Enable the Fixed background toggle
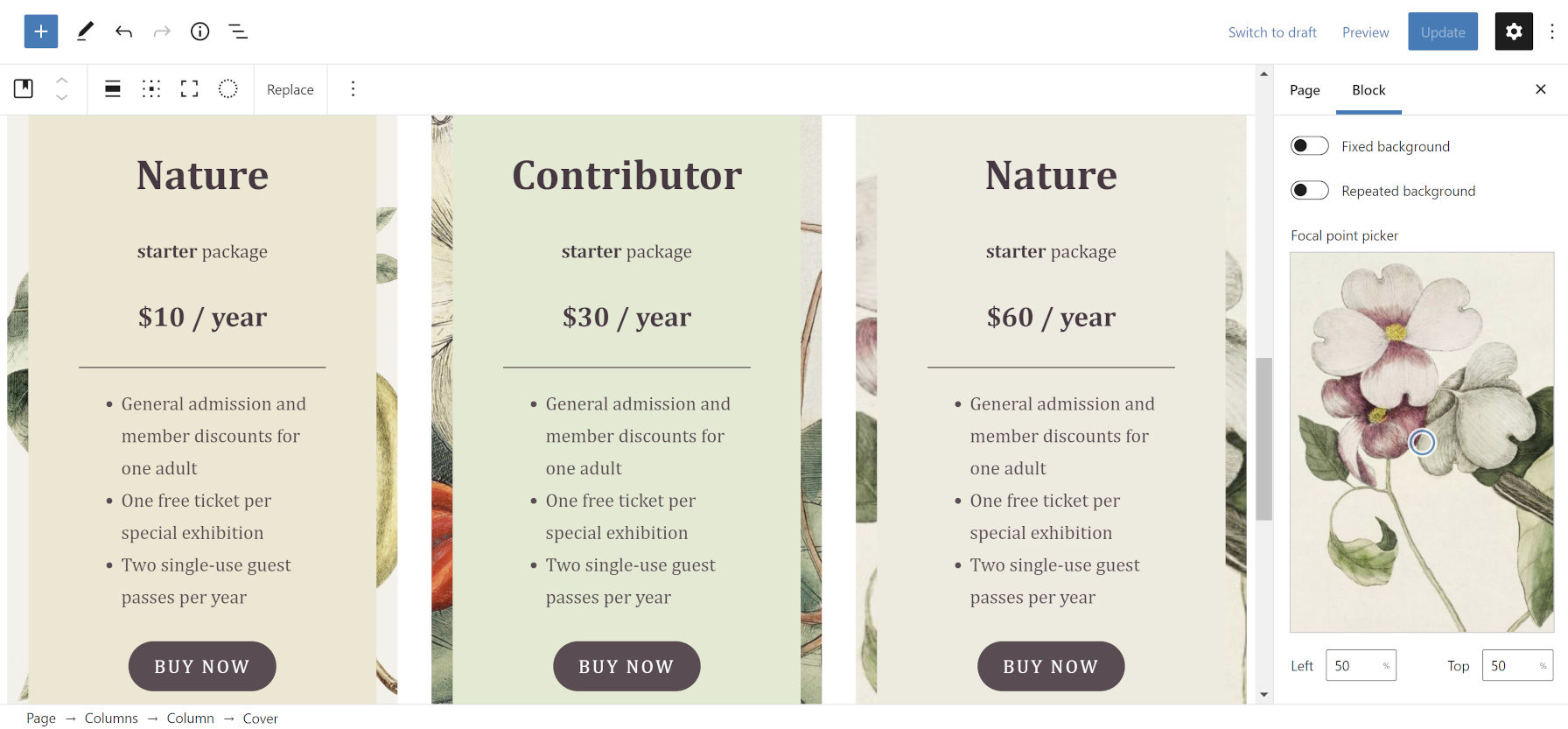Image resolution: width=1568 pixels, height=729 pixels. tap(1309, 145)
